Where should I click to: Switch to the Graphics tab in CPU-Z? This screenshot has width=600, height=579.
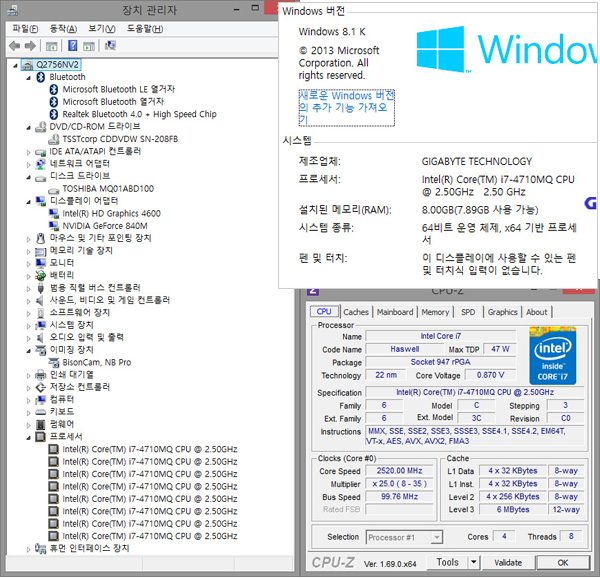pos(502,312)
